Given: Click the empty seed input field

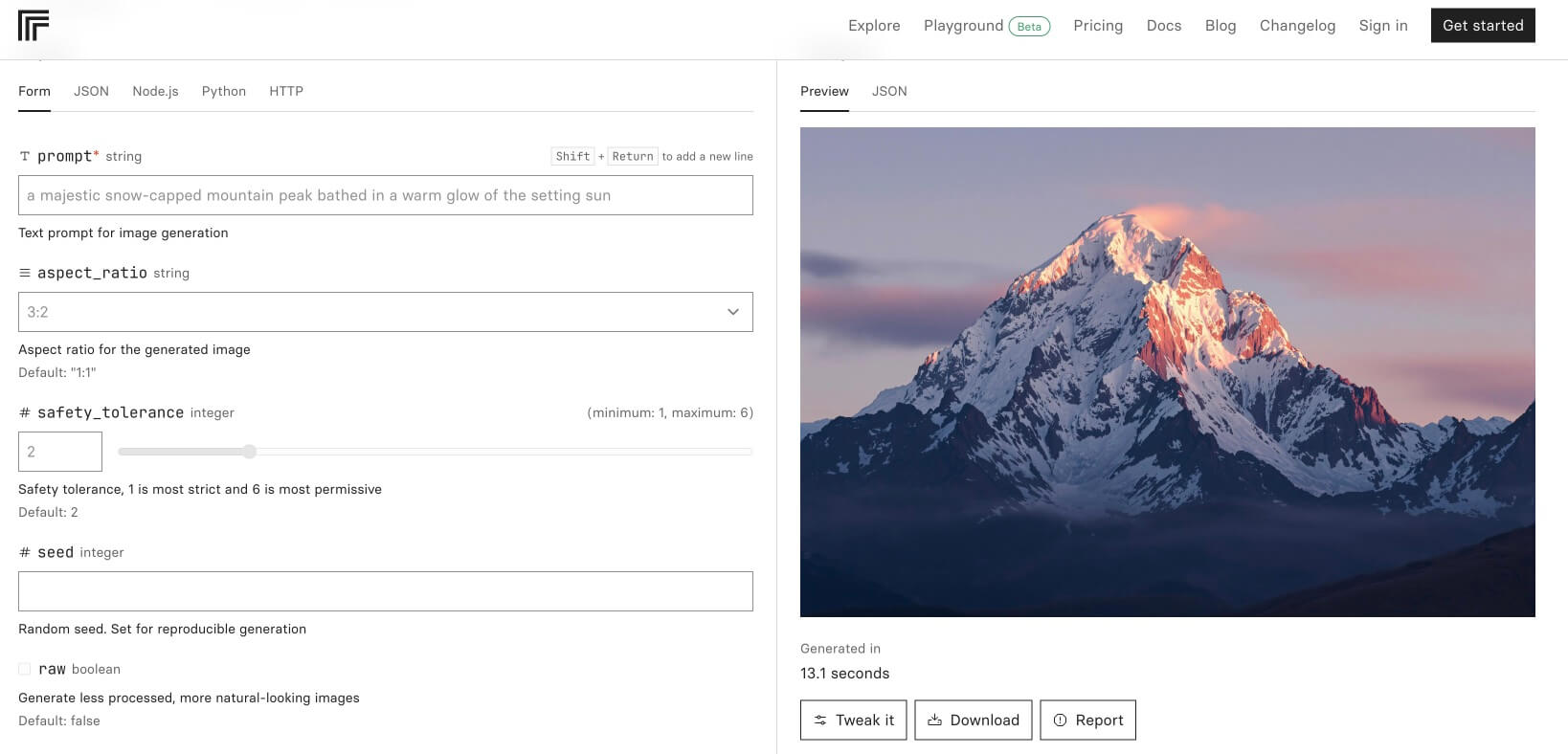Looking at the screenshot, I should [385, 591].
